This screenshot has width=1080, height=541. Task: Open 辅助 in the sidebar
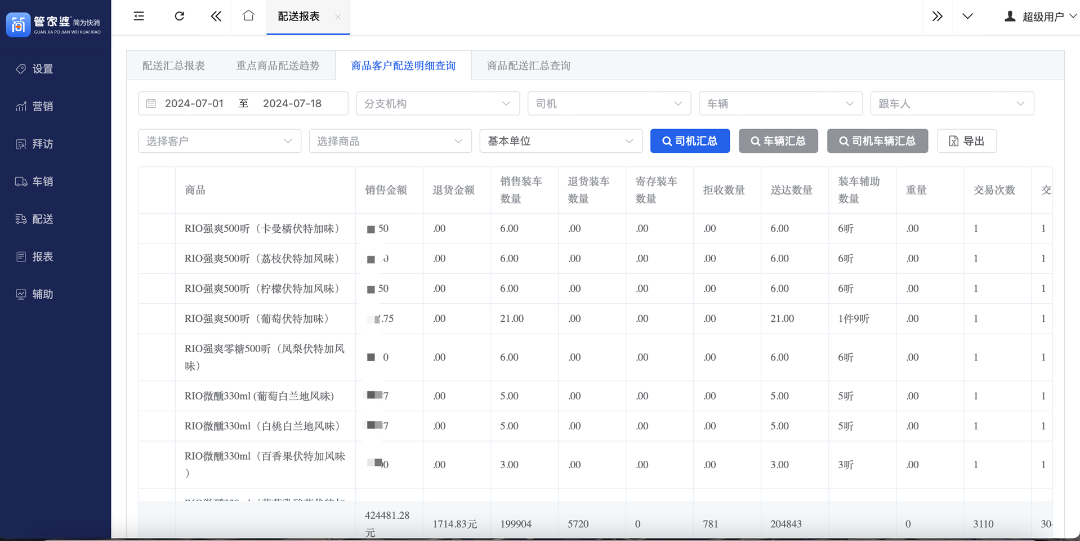click(42, 295)
